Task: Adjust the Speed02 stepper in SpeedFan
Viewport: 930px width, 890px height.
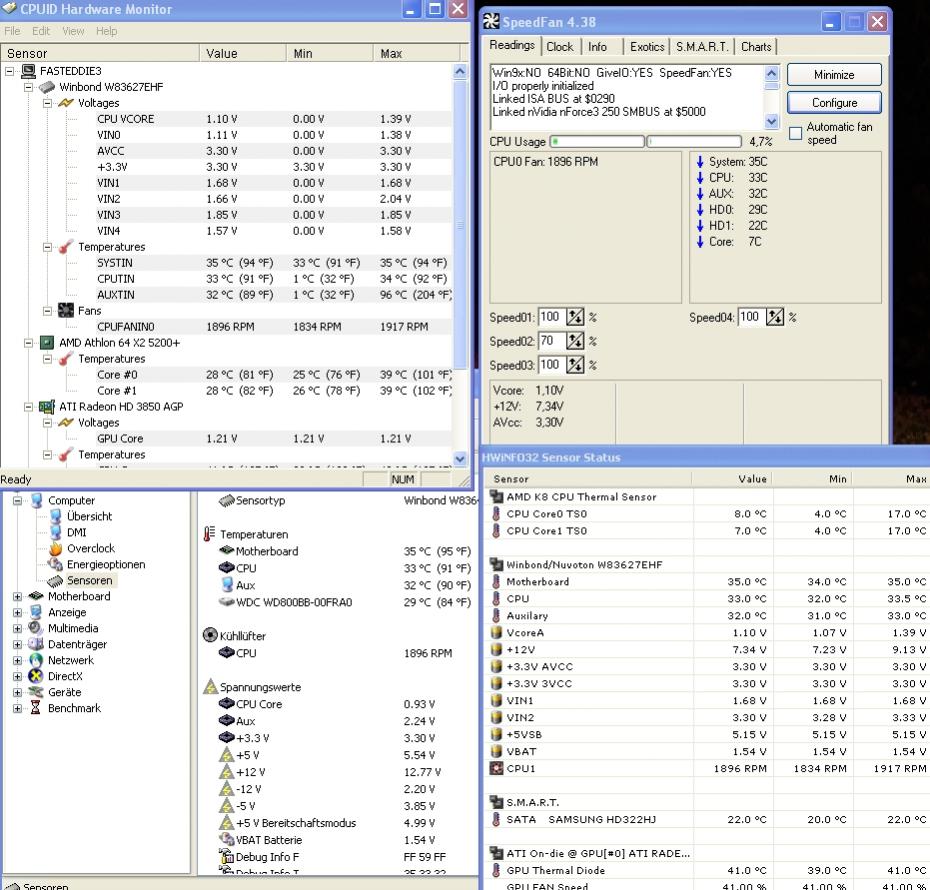Action: [575, 341]
